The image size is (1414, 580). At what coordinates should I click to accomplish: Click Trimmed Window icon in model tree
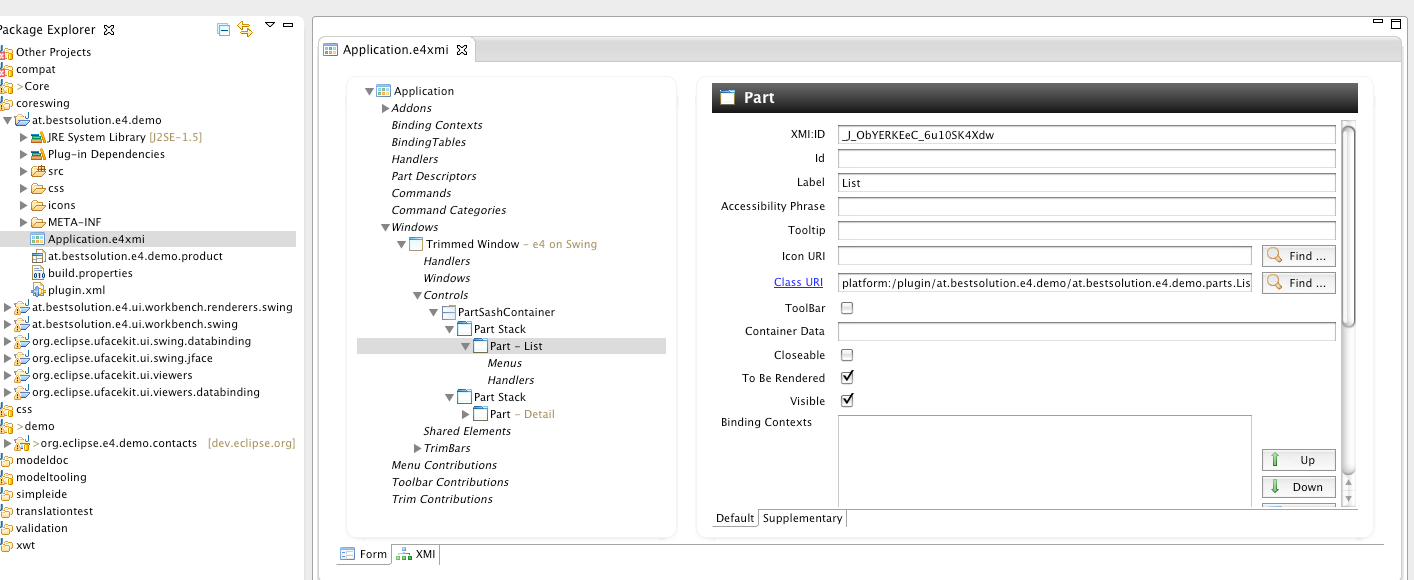pyautogui.click(x=416, y=244)
